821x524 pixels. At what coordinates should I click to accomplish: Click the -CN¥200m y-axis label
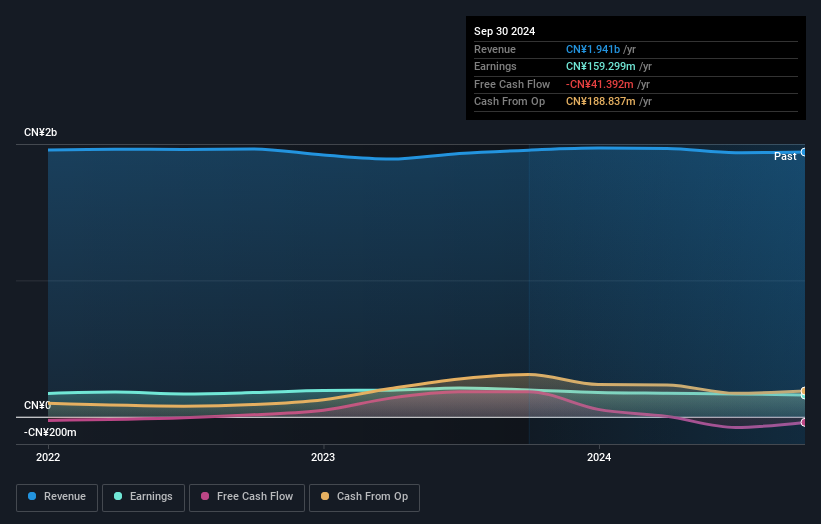click(x=50, y=432)
